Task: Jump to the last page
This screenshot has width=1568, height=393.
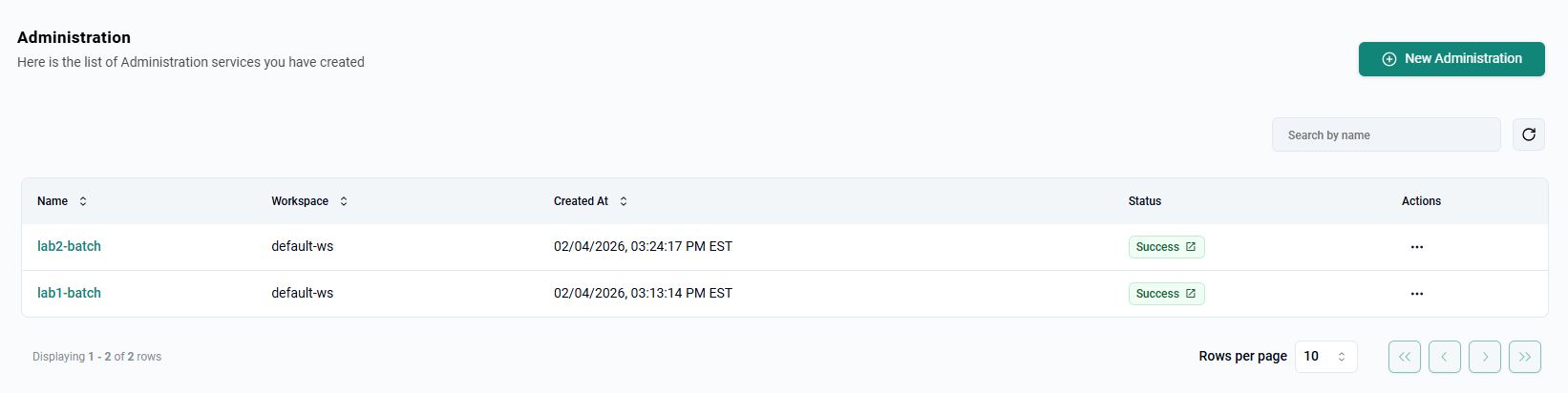Action: [x=1524, y=357]
